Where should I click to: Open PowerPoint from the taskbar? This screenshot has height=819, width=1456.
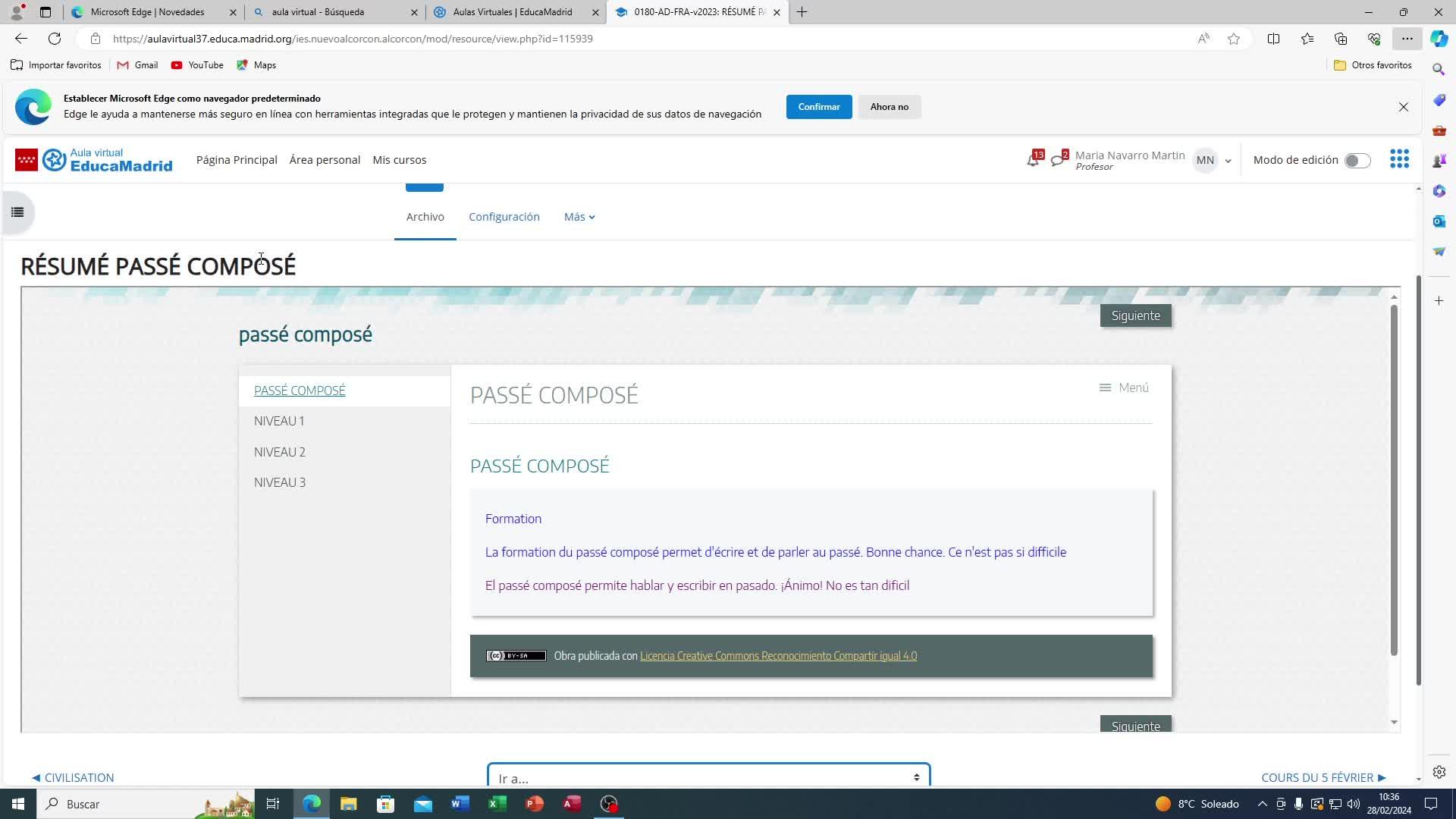535,804
